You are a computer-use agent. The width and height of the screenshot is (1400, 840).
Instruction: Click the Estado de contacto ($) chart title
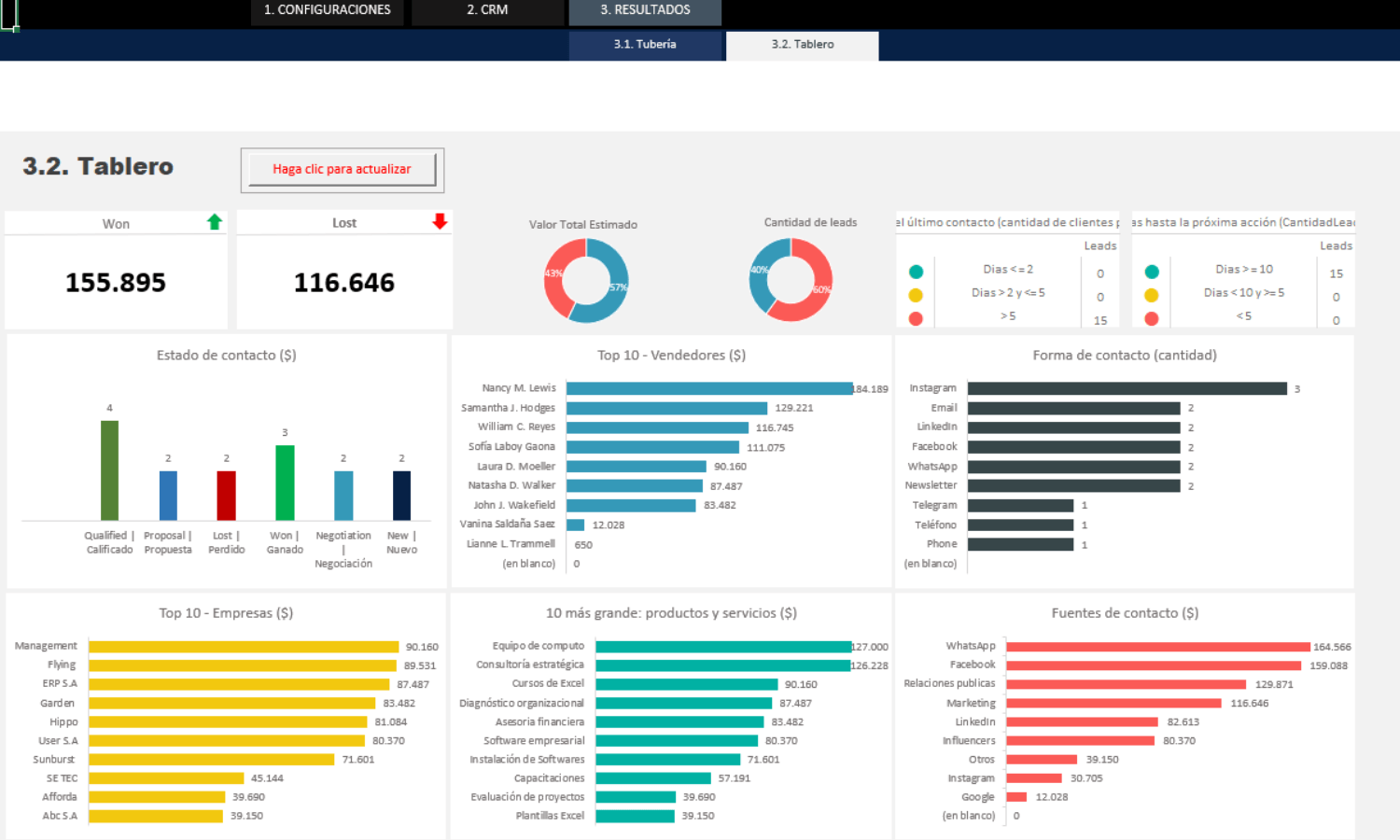(x=226, y=355)
